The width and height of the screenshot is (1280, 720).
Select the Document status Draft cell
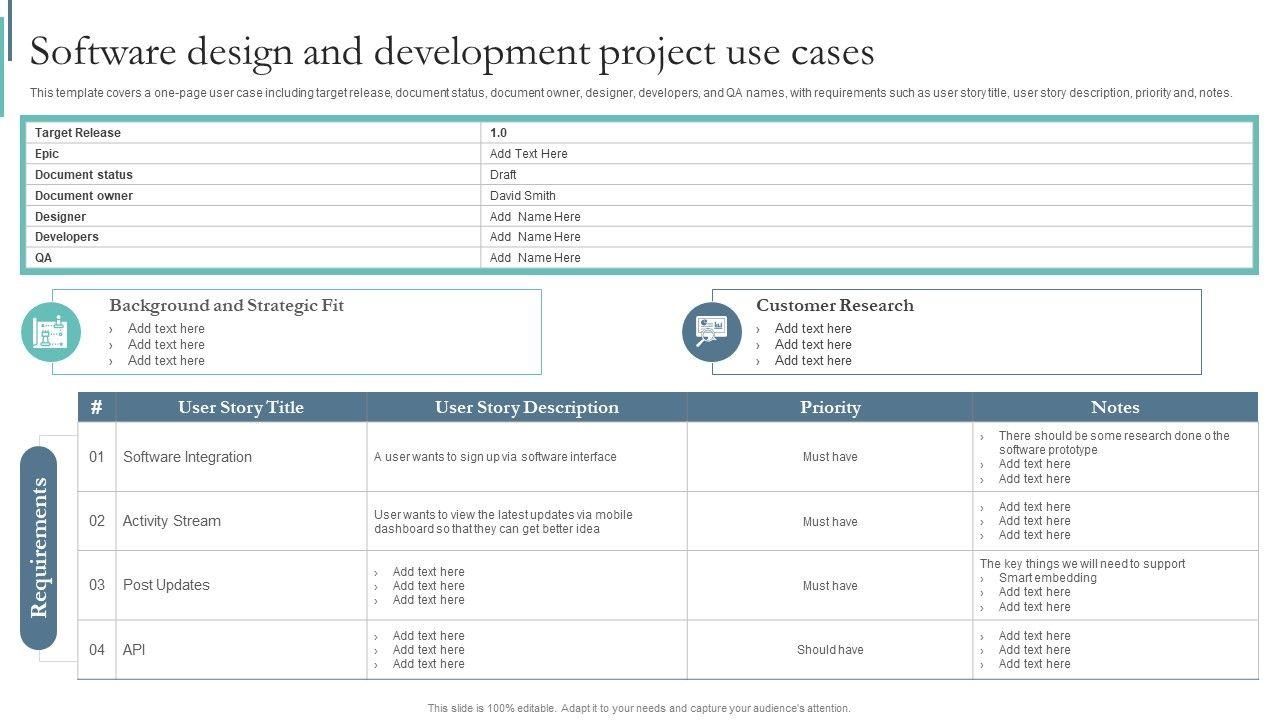(503, 175)
